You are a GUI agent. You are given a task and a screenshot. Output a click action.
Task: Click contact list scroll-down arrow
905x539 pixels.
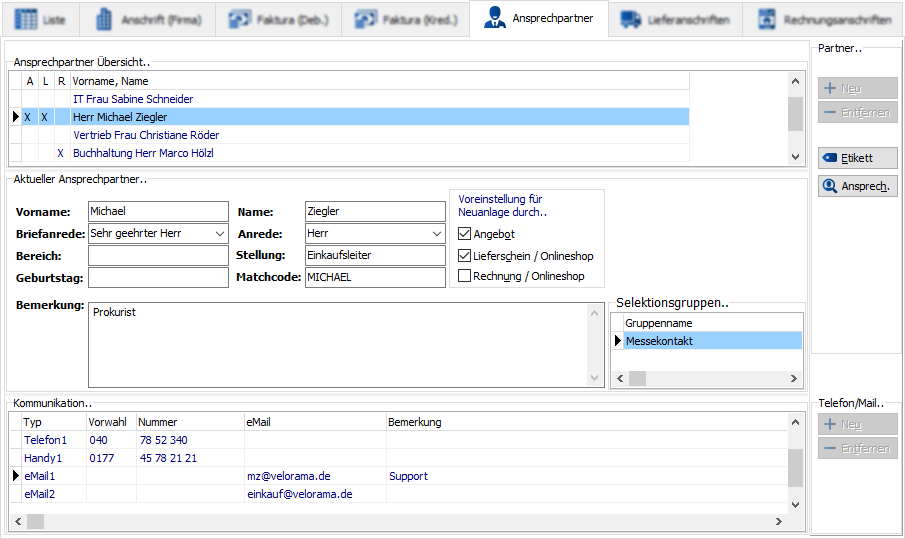coord(795,156)
